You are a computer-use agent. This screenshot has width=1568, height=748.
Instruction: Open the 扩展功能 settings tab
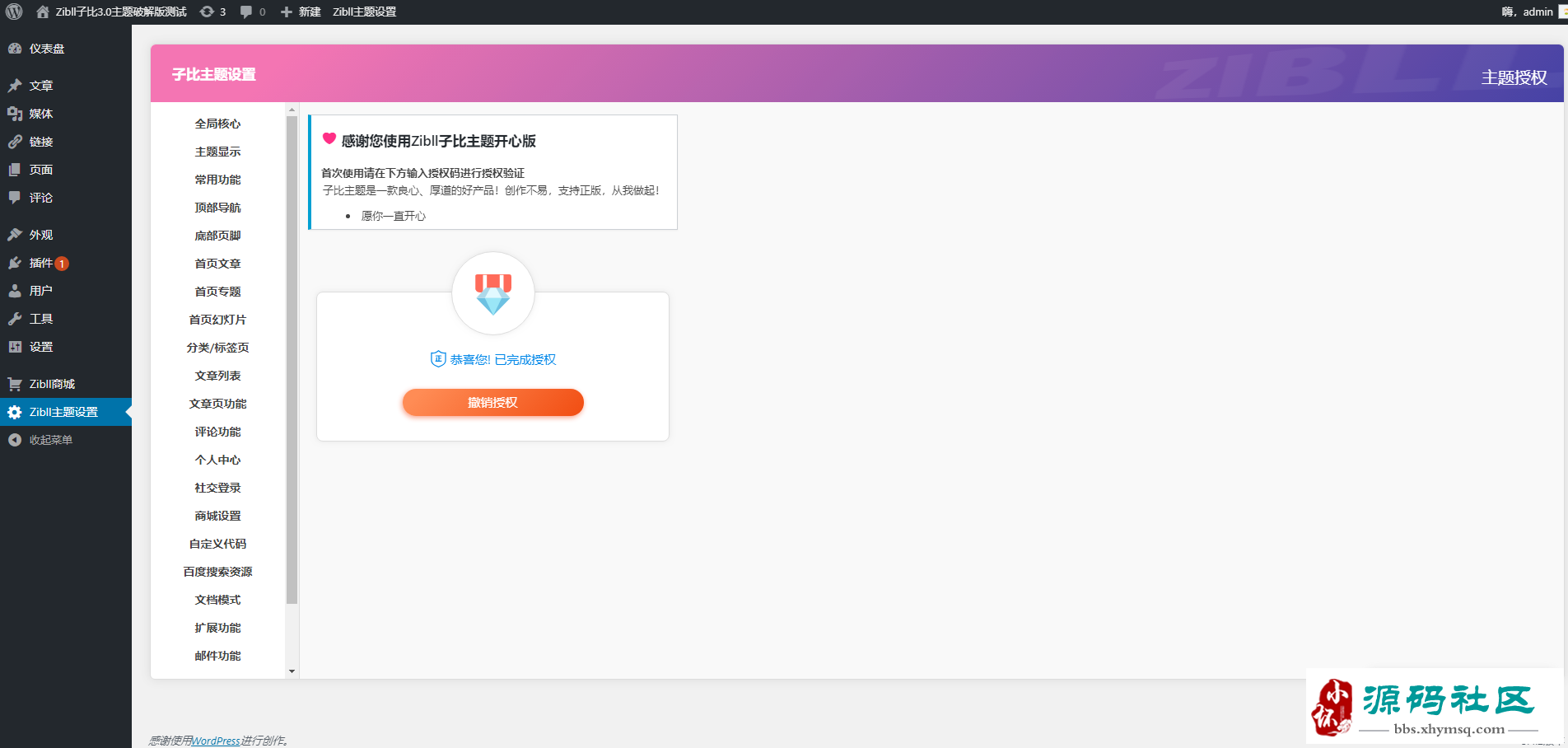coord(217,628)
